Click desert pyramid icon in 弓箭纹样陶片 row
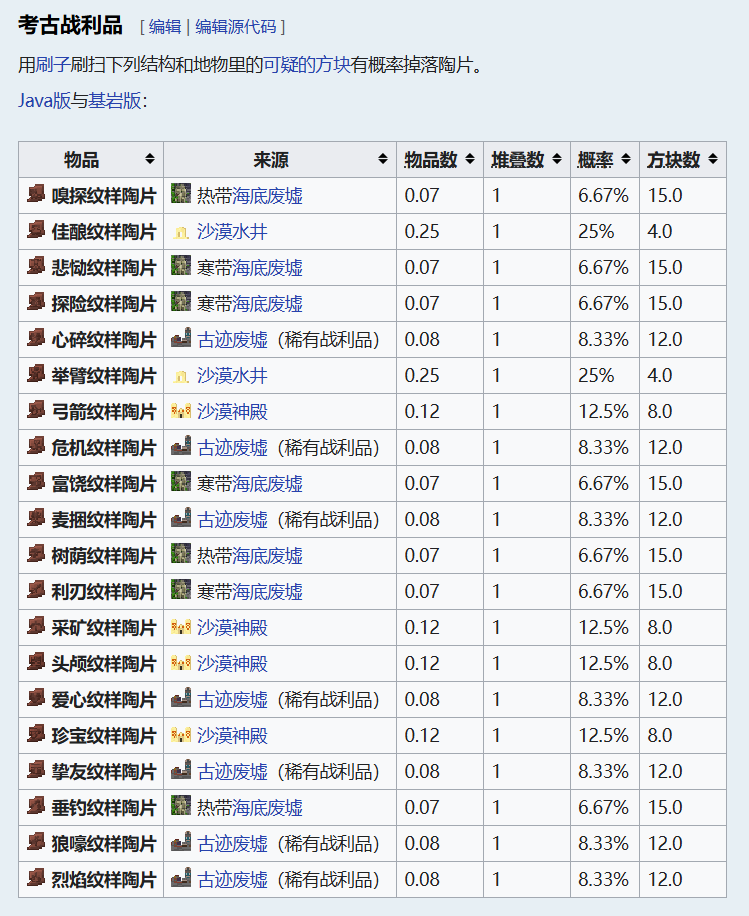 181,412
